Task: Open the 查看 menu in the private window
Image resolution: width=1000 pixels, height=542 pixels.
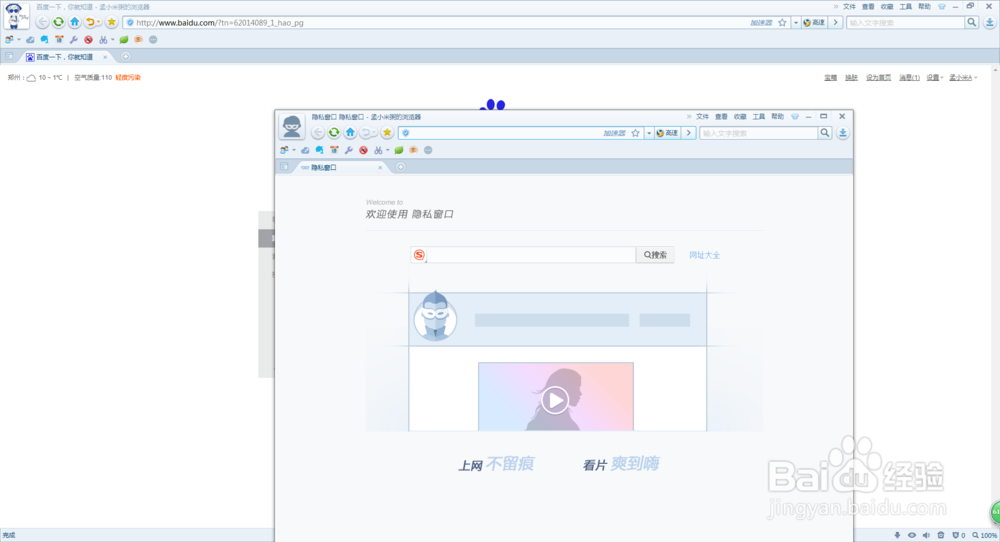Action: (x=721, y=117)
